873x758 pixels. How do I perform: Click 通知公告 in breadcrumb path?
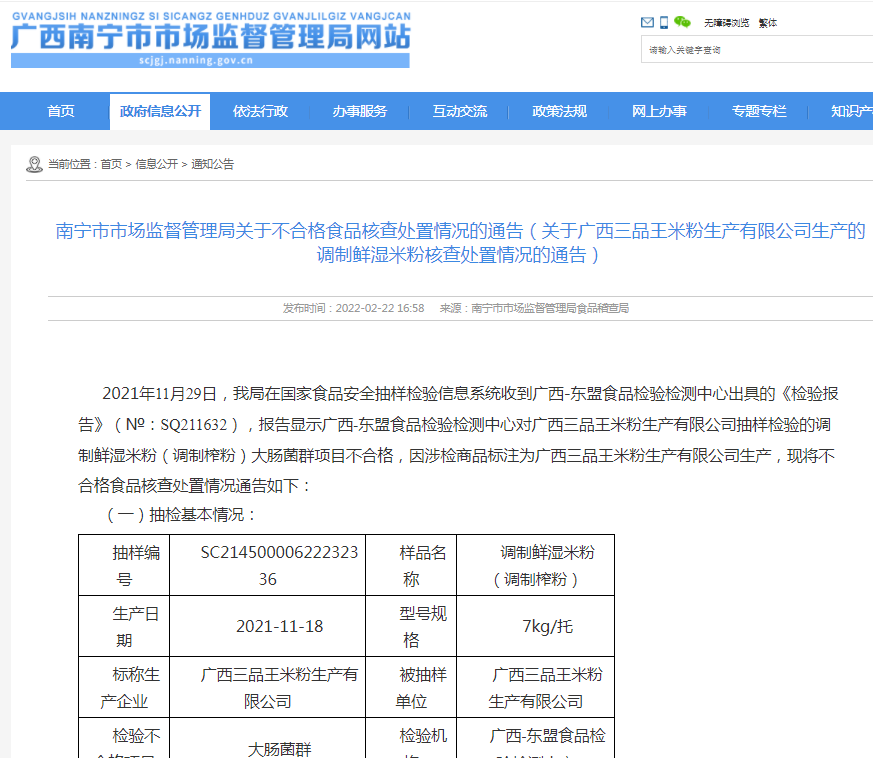[212, 164]
